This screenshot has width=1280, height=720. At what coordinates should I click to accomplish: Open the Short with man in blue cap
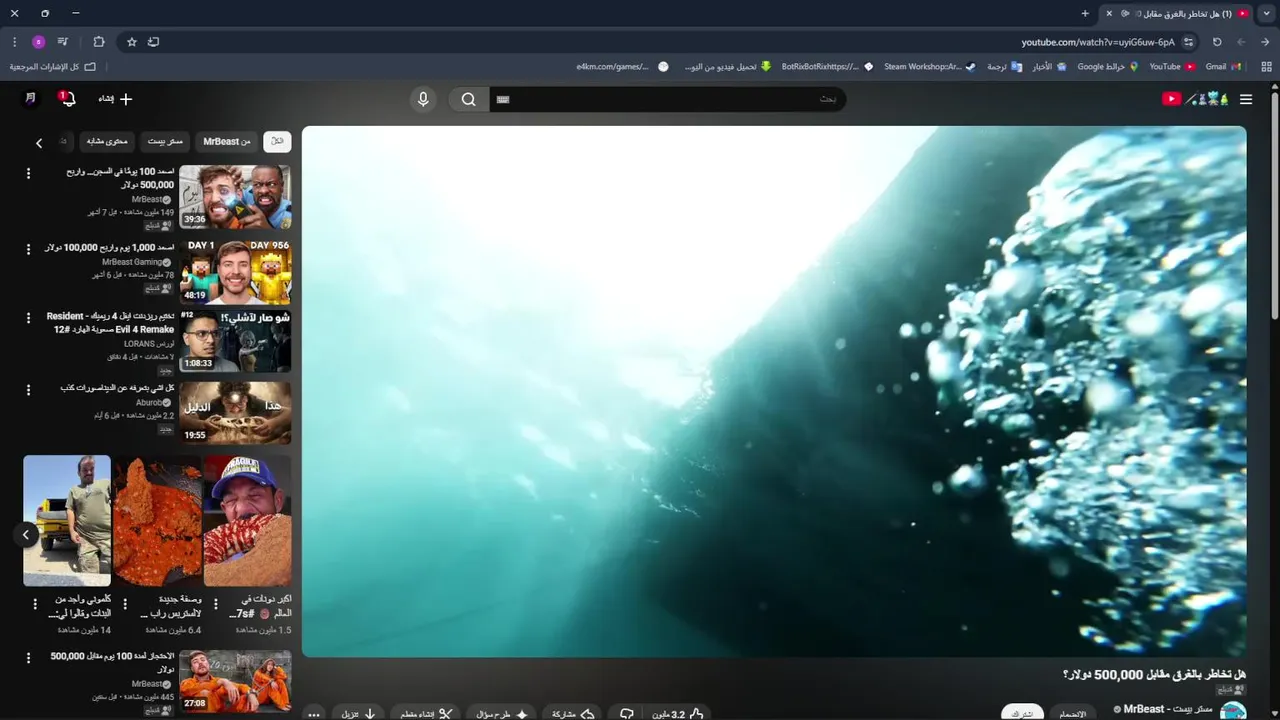pyautogui.click(x=247, y=521)
